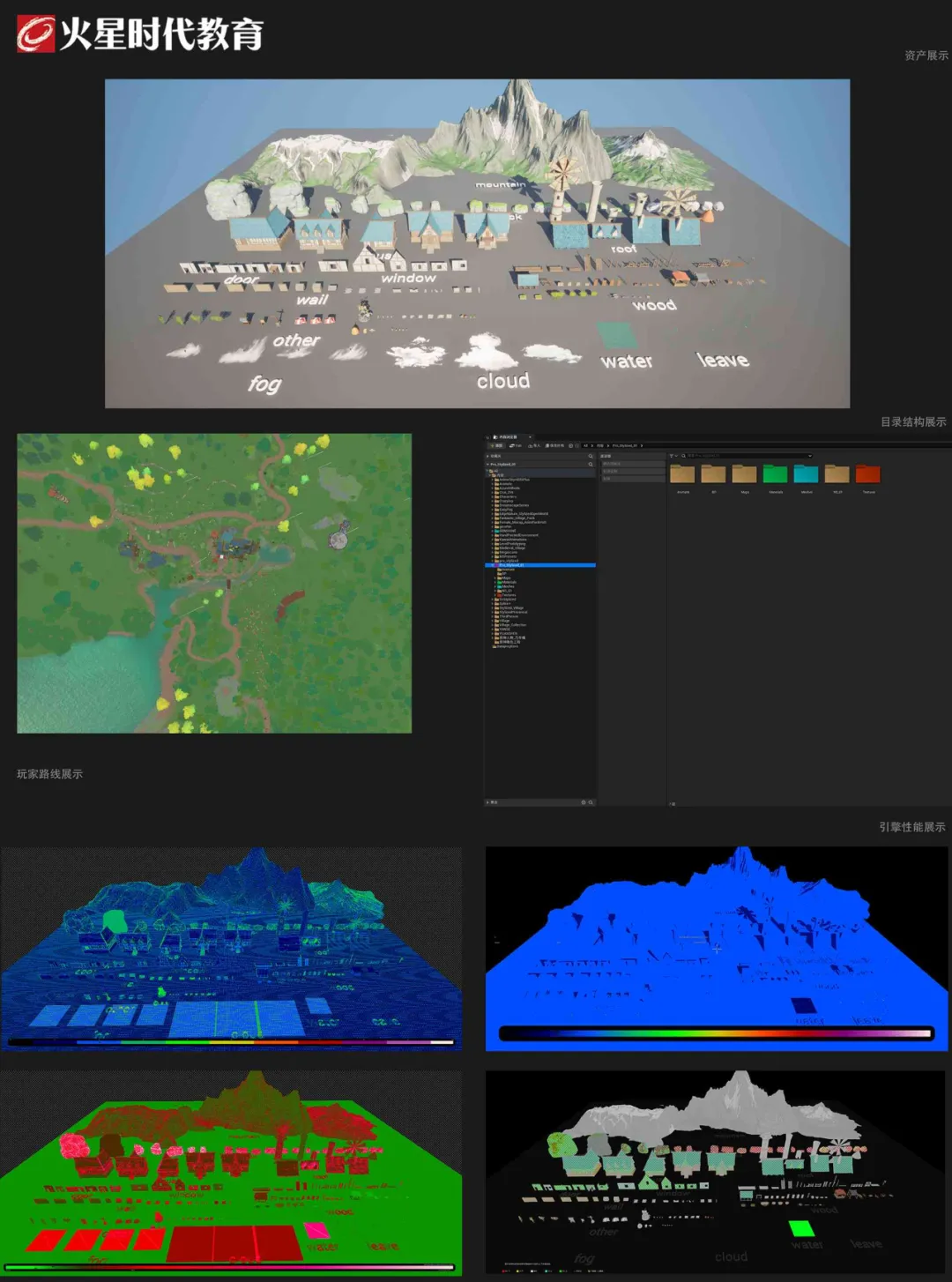Image resolution: width=952 pixels, height=1282 pixels.
Task: Click Pro_Stylized_01 in the breadcrumb path
Action: (624, 445)
